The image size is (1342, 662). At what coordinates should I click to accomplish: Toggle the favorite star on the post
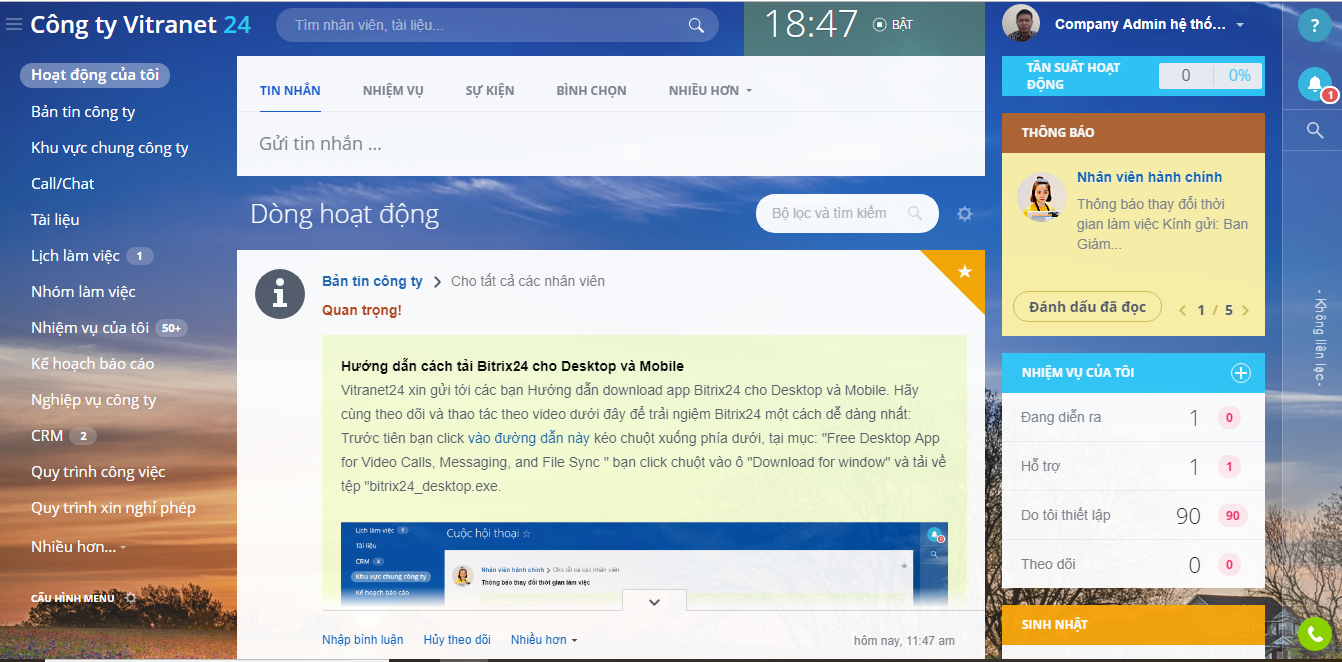pos(965,271)
